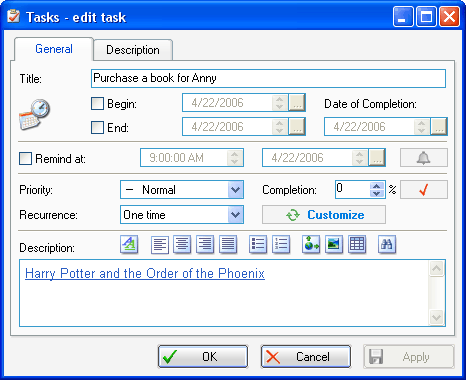Viewport: 466px width, 380px height.
Task: Minimize the Tasks edit task window
Action: (x=403, y=16)
